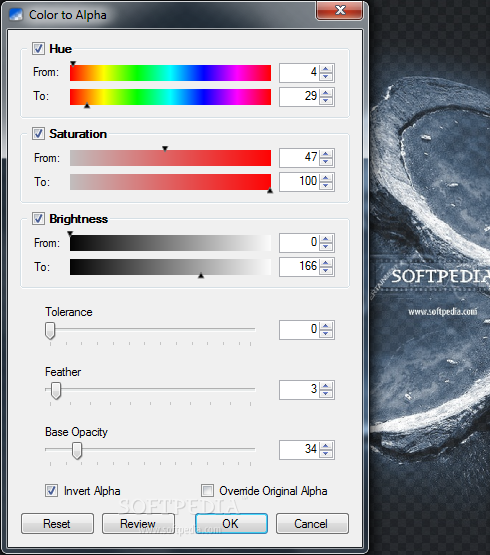This screenshot has height=555, width=490.
Task: Click the Cancel button
Action: (312, 523)
